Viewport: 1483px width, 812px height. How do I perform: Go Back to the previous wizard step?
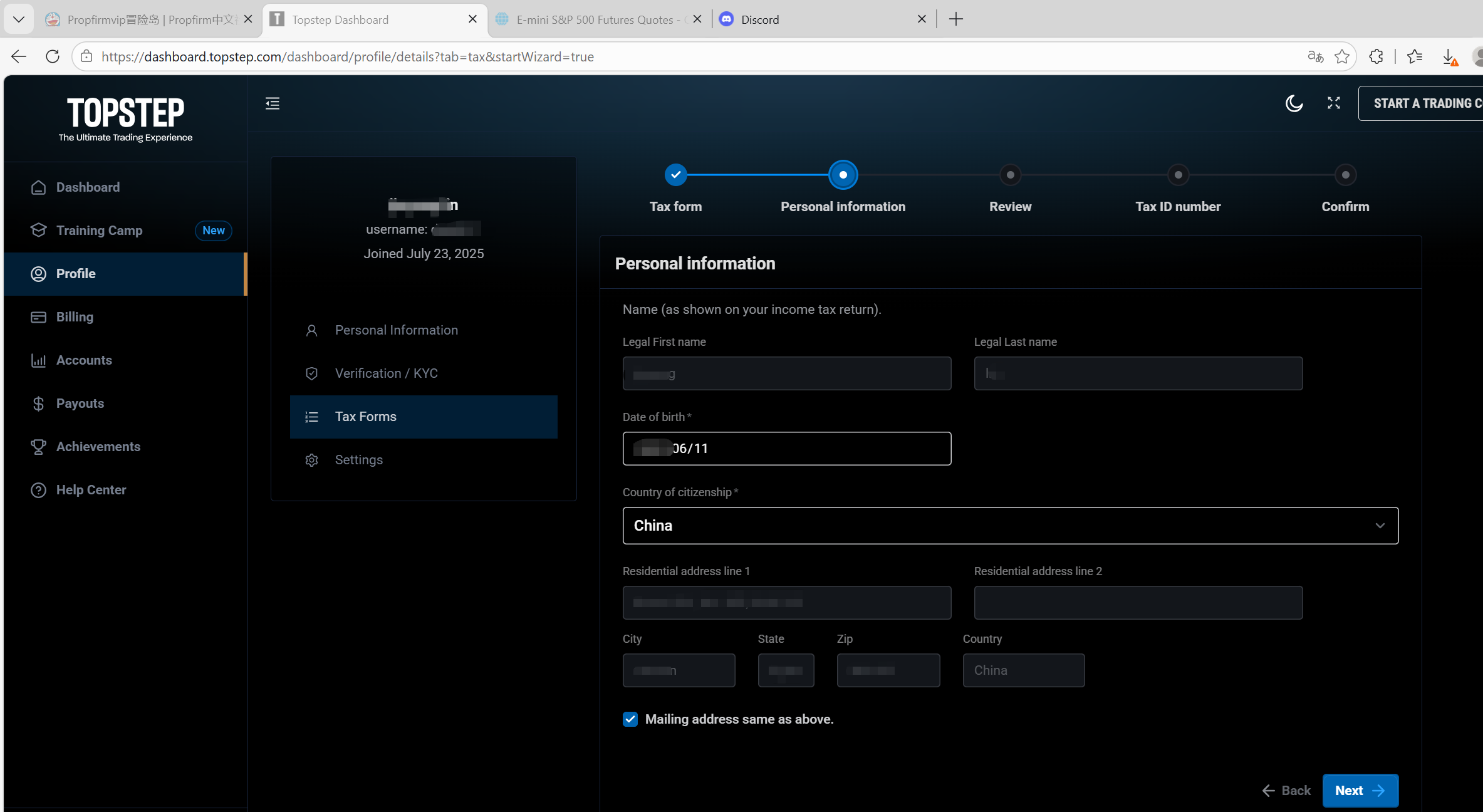[x=1286, y=791]
